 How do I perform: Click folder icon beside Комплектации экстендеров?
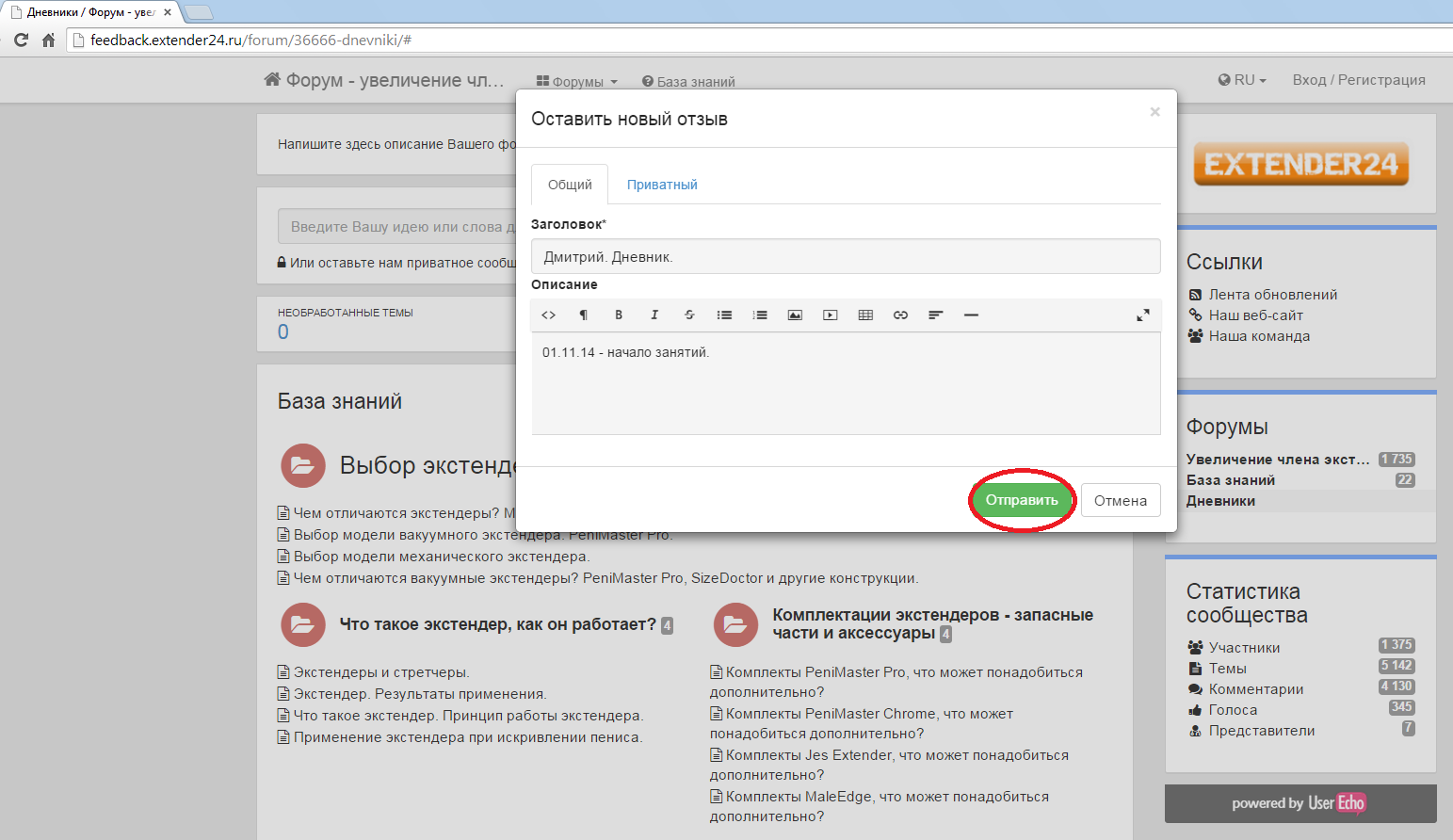[735, 624]
